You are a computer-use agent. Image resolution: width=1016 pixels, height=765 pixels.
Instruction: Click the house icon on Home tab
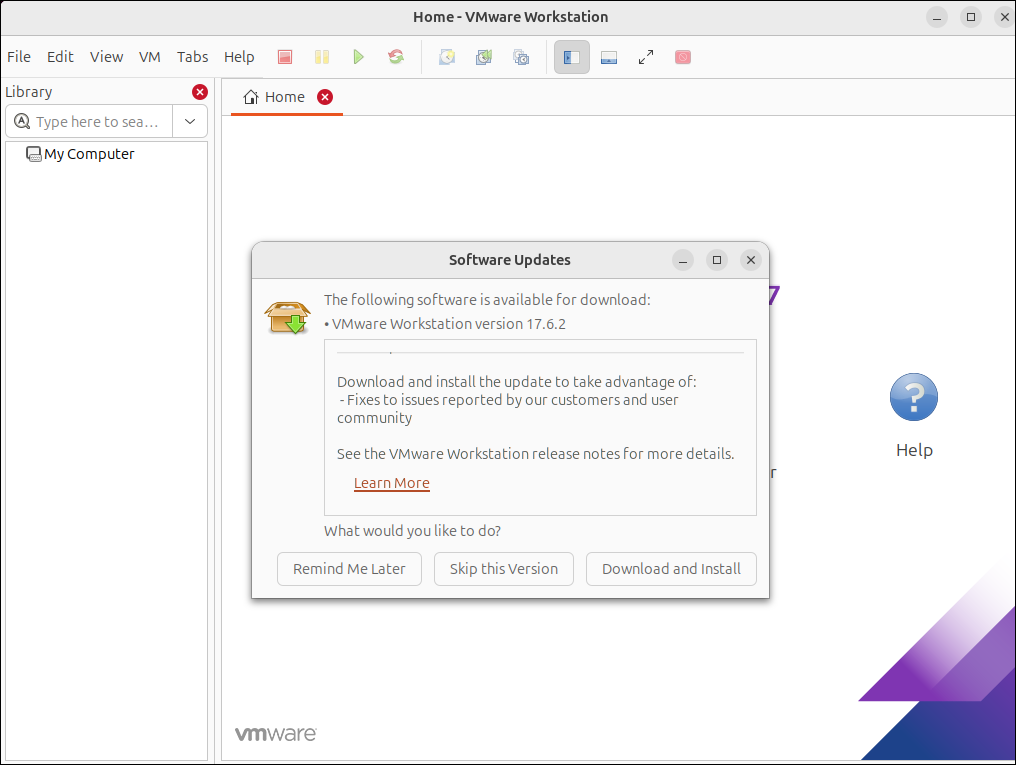point(251,97)
